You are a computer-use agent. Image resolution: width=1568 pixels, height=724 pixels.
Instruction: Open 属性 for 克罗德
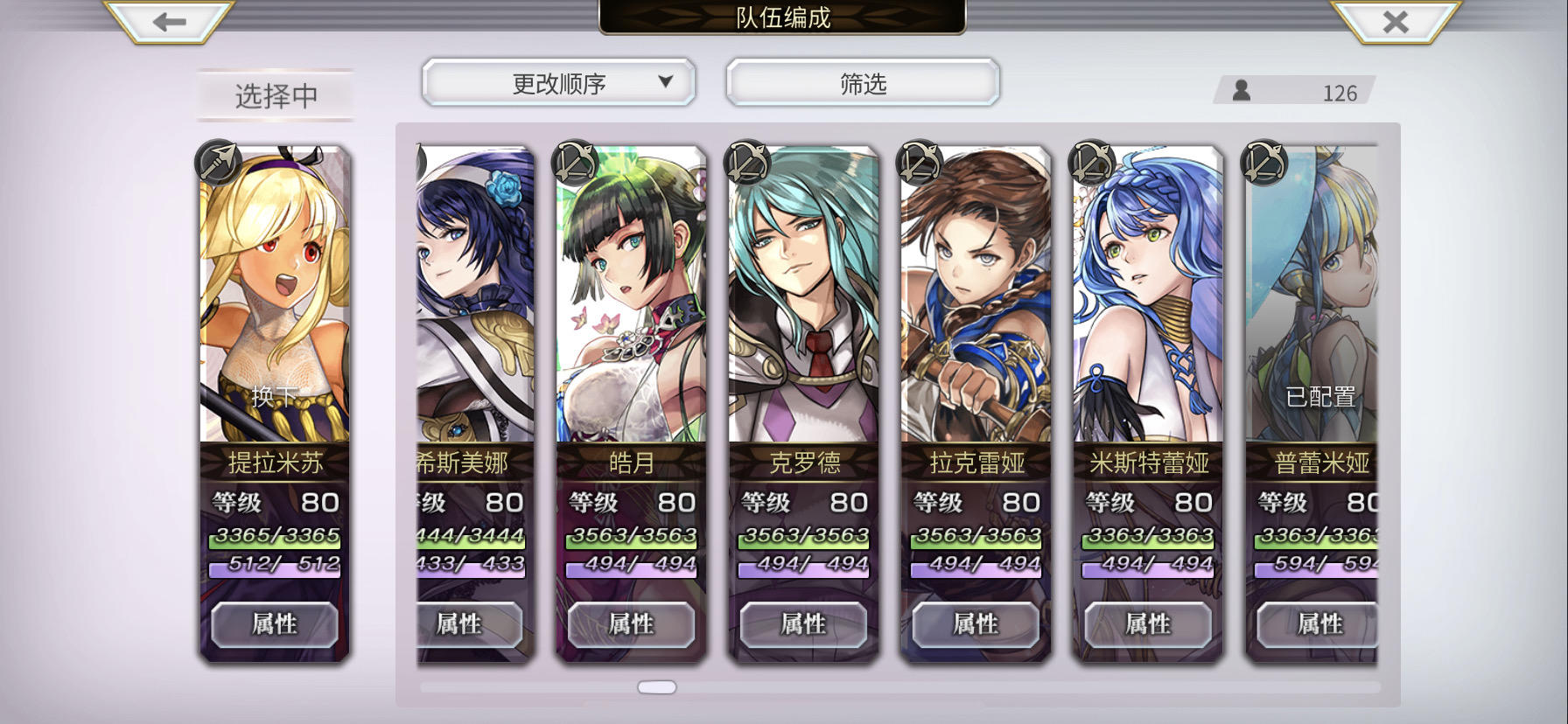[803, 624]
